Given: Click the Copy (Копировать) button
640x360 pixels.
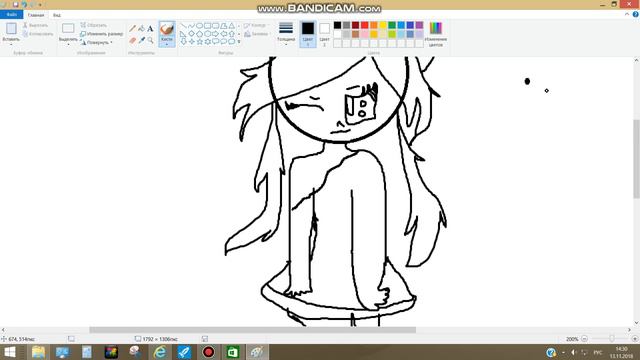Looking at the screenshot, I should pyautogui.click(x=38, y=34).
